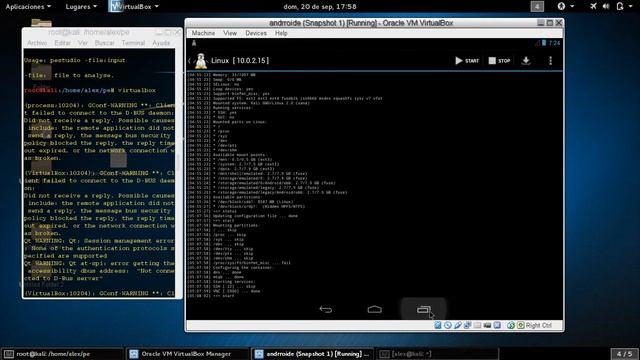Tap the Android back navigation button
640x360 pixels.
pyautogui.click(x=325, y=310)
